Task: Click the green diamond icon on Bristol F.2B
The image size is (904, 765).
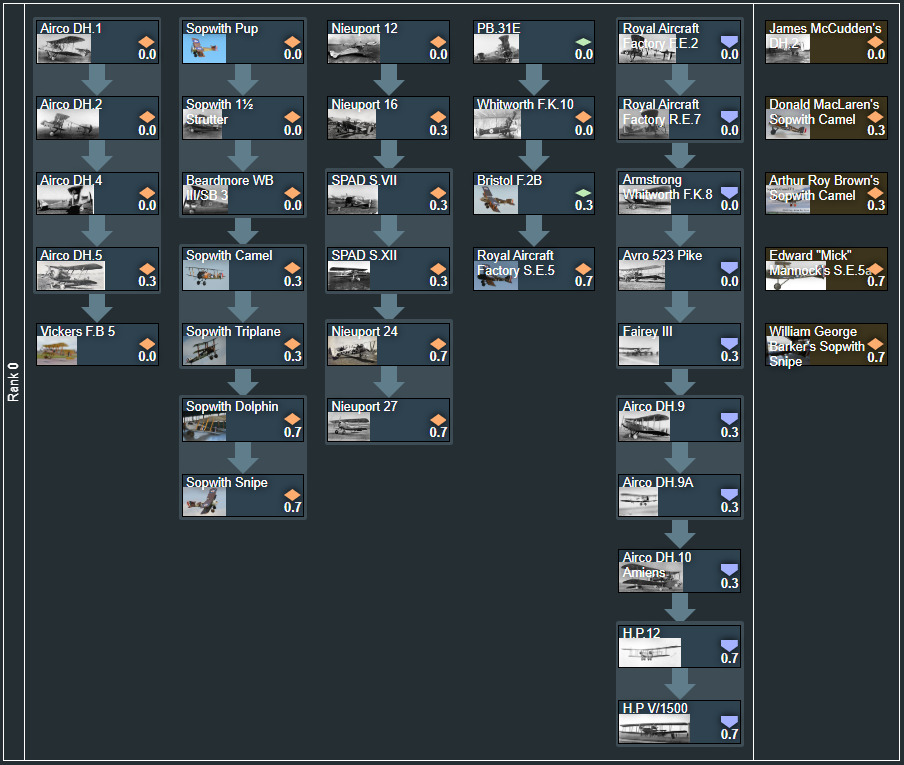Action: click(x=584, y=193)
